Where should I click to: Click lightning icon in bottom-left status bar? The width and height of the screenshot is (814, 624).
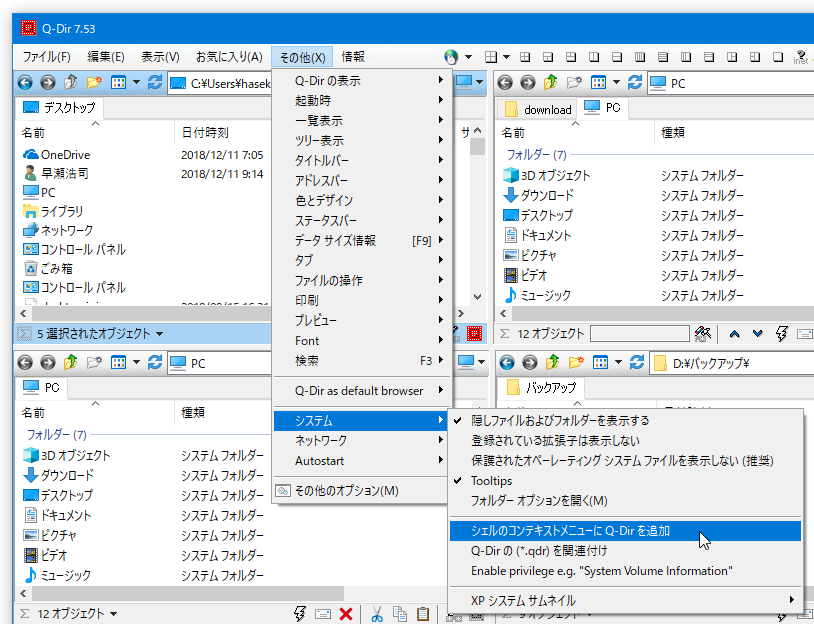[300, 614]
